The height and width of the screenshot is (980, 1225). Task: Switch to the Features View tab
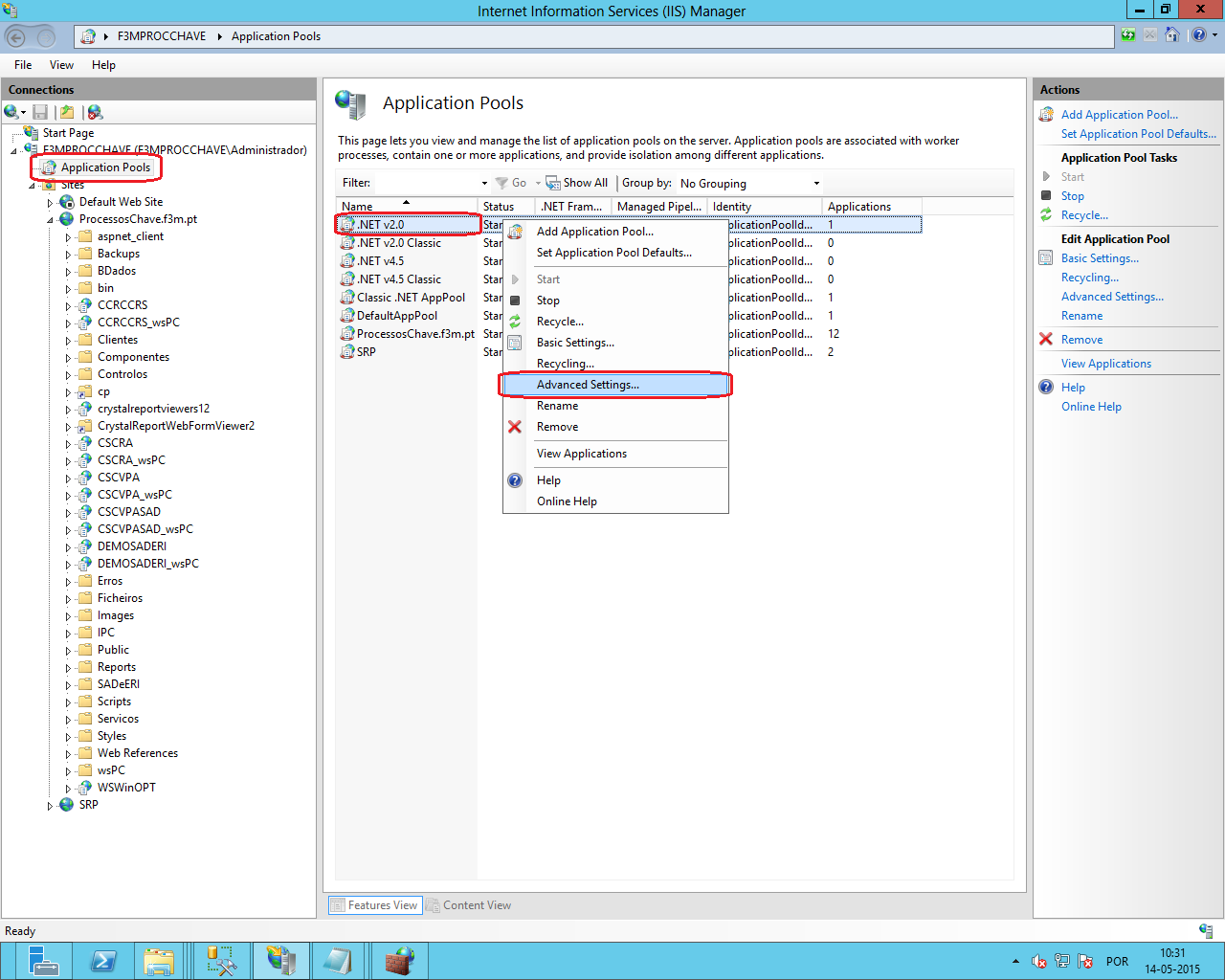tap(375, 905)
